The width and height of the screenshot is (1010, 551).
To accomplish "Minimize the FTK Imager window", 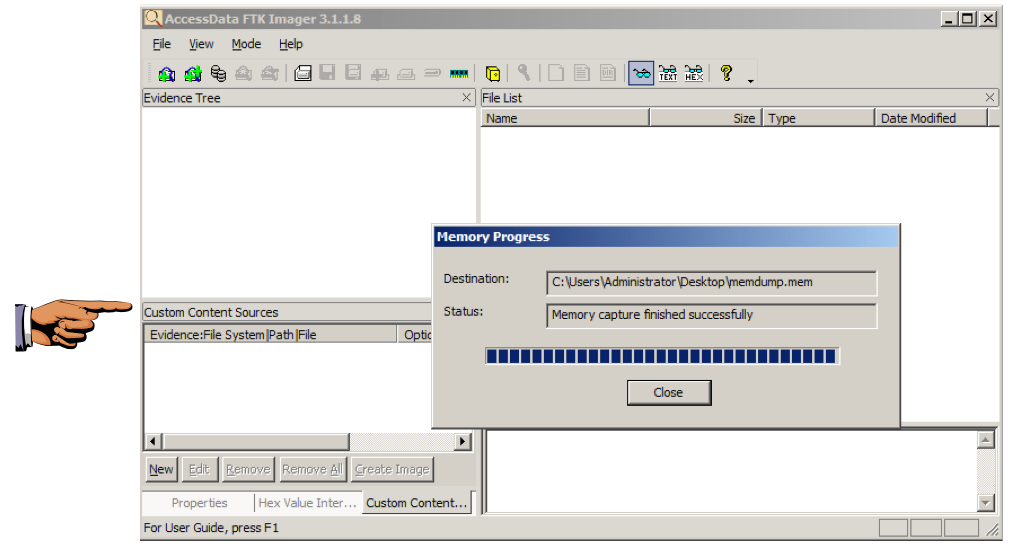I will tap(948, 19).
